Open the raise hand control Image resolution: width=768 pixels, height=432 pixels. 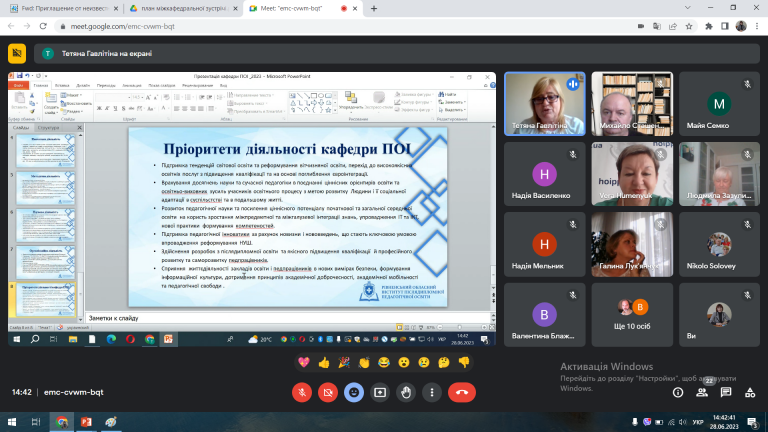pos(406,392)
